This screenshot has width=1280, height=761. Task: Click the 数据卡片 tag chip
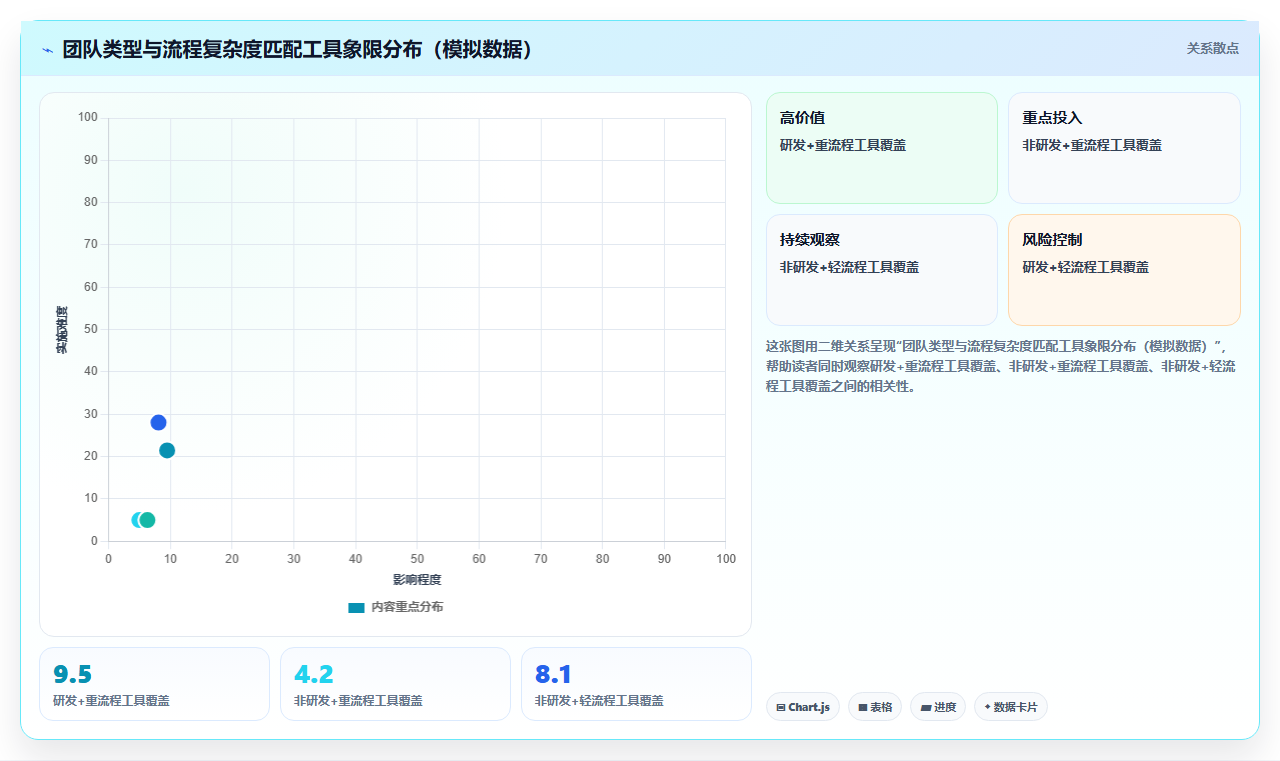click(x=1011, y=707)
